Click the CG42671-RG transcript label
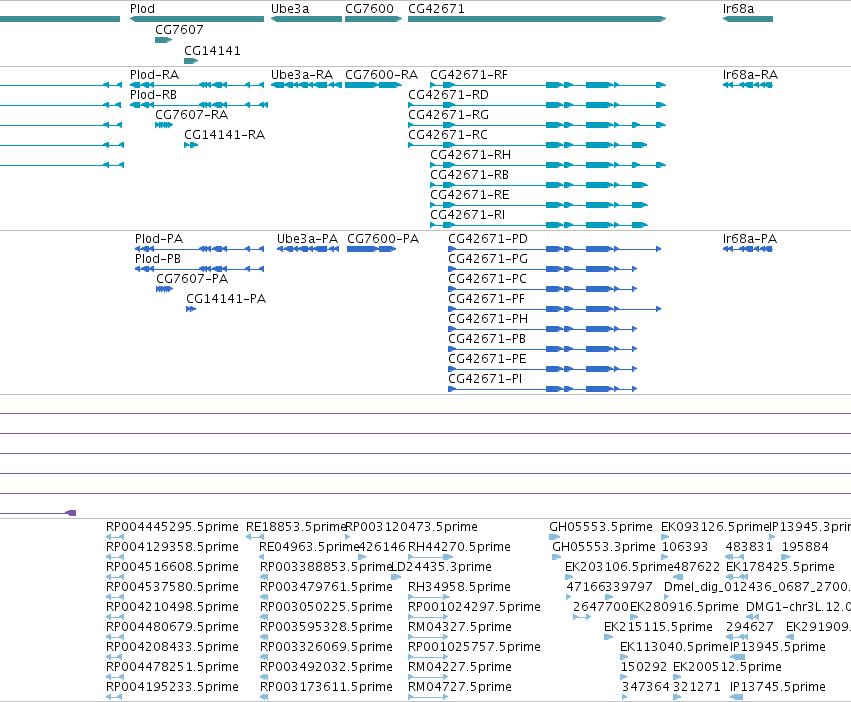Viewport: 851px width, 702px height. pyautogui.click(x=448, y=115)
